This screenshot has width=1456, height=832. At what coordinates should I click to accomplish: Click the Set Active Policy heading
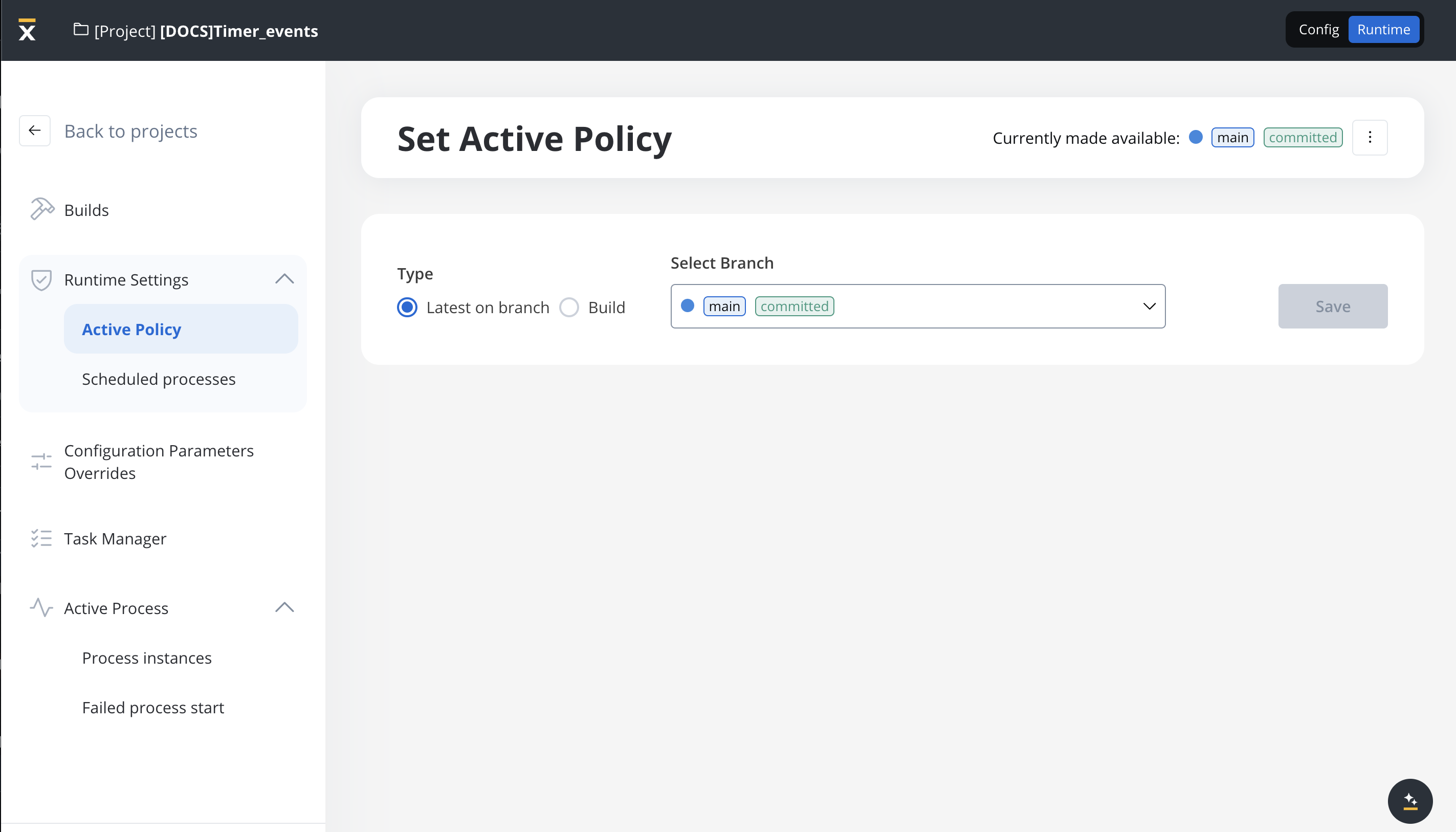click(534, 138)
